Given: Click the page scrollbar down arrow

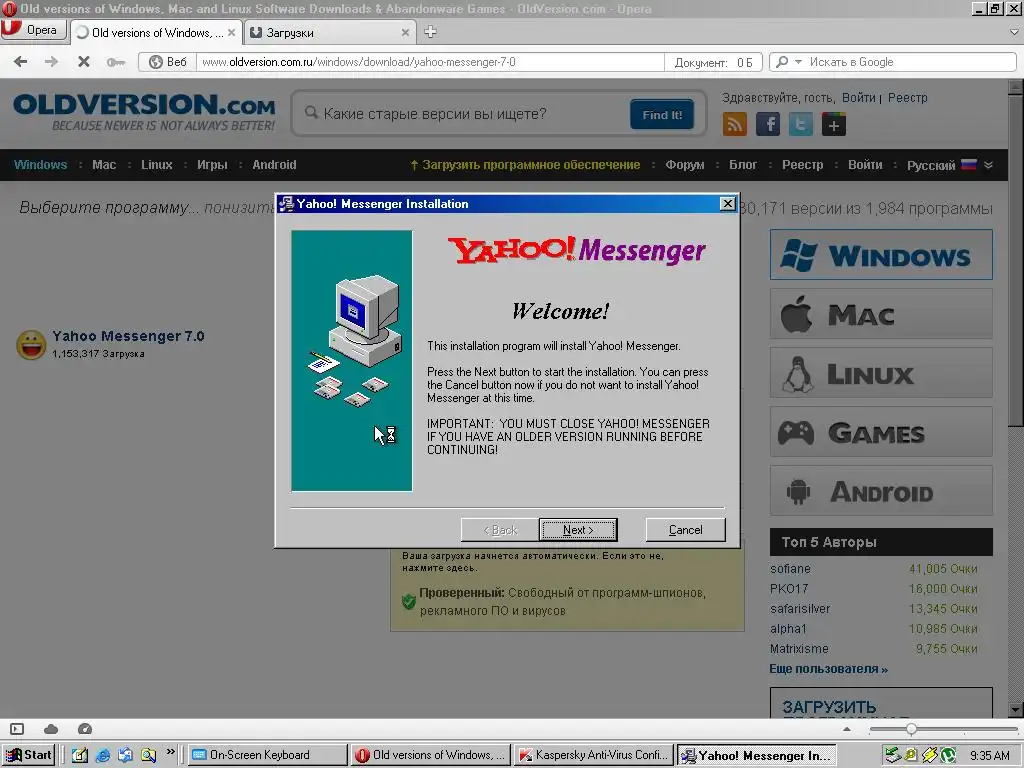Looking at the screenshot, I should click(x=1015, y=710).
